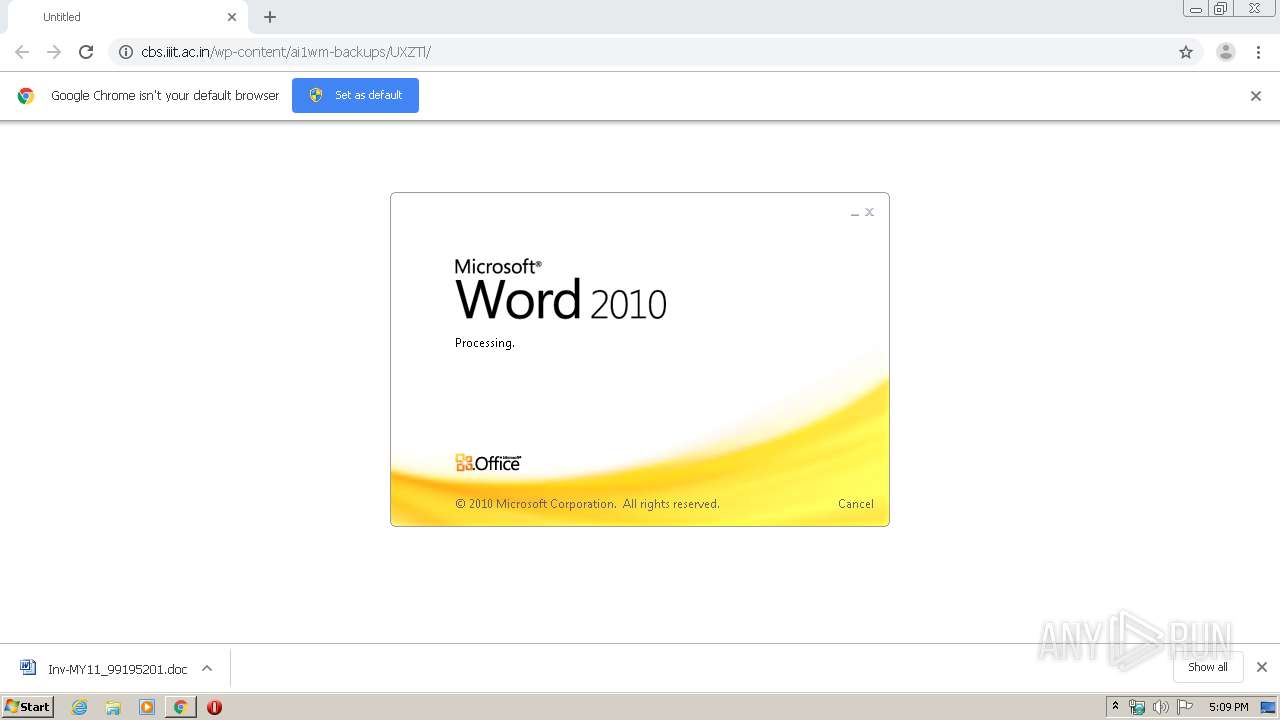View site information icon in address bar
The image size is (1280, 720).
coord(126,52)
